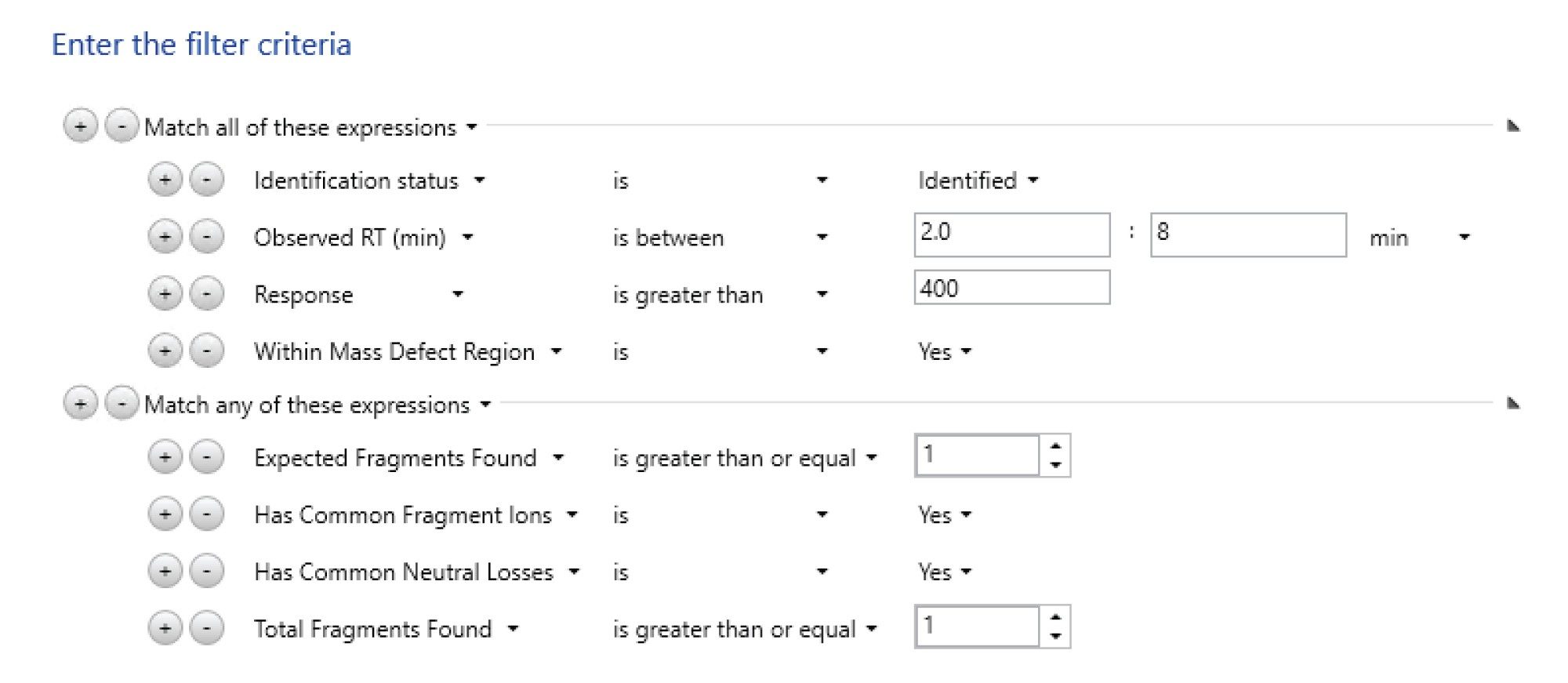Open the 'is between' operator dropdown
Image resolution: width=1568 pixels, height=683 pixels.
click(x=720, y=237)
